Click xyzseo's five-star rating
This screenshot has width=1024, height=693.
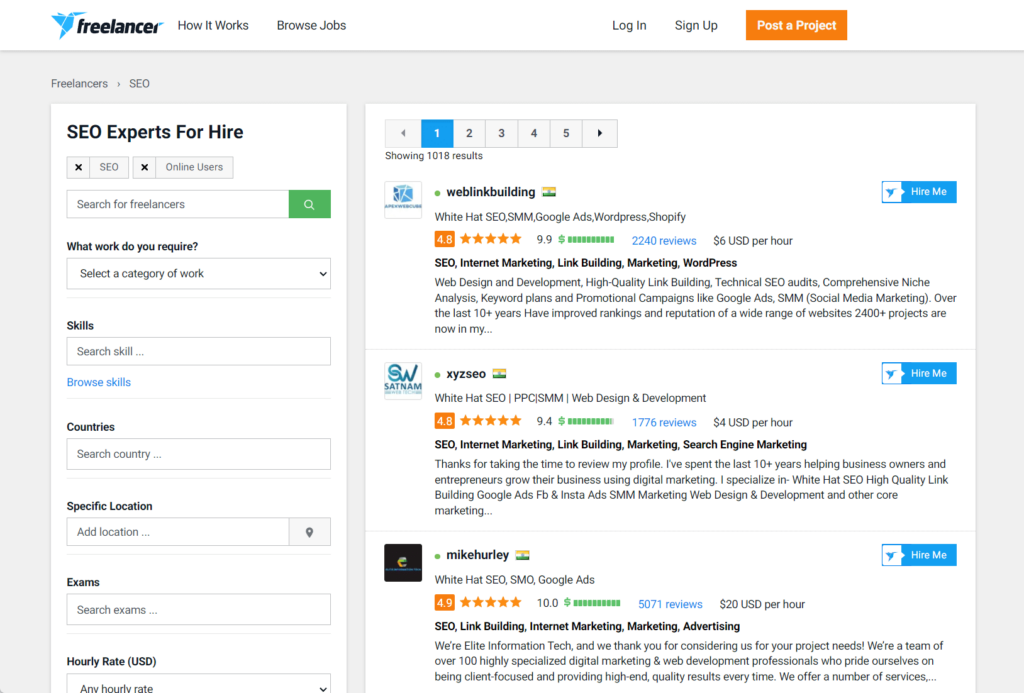491,421
